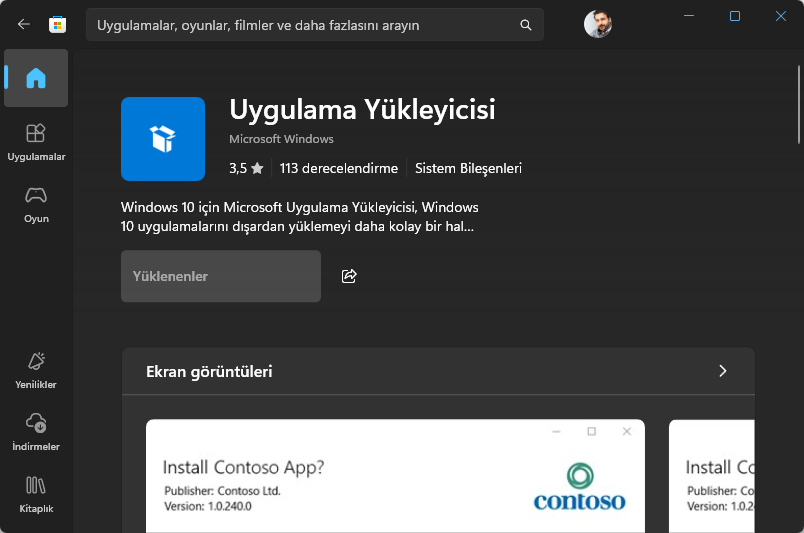The image size is (804, 533).
Task: Open the Oyun section
Action: pyautogui.click(x=36, y=204)
